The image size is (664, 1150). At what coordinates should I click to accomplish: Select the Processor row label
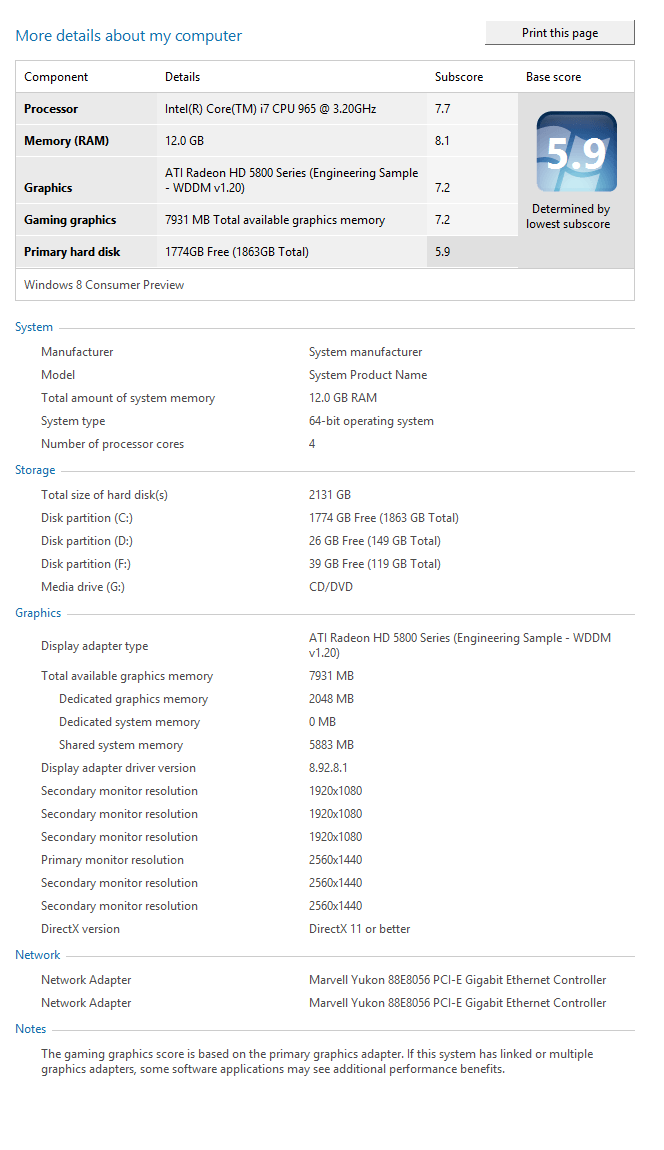[x=51, y=109]
